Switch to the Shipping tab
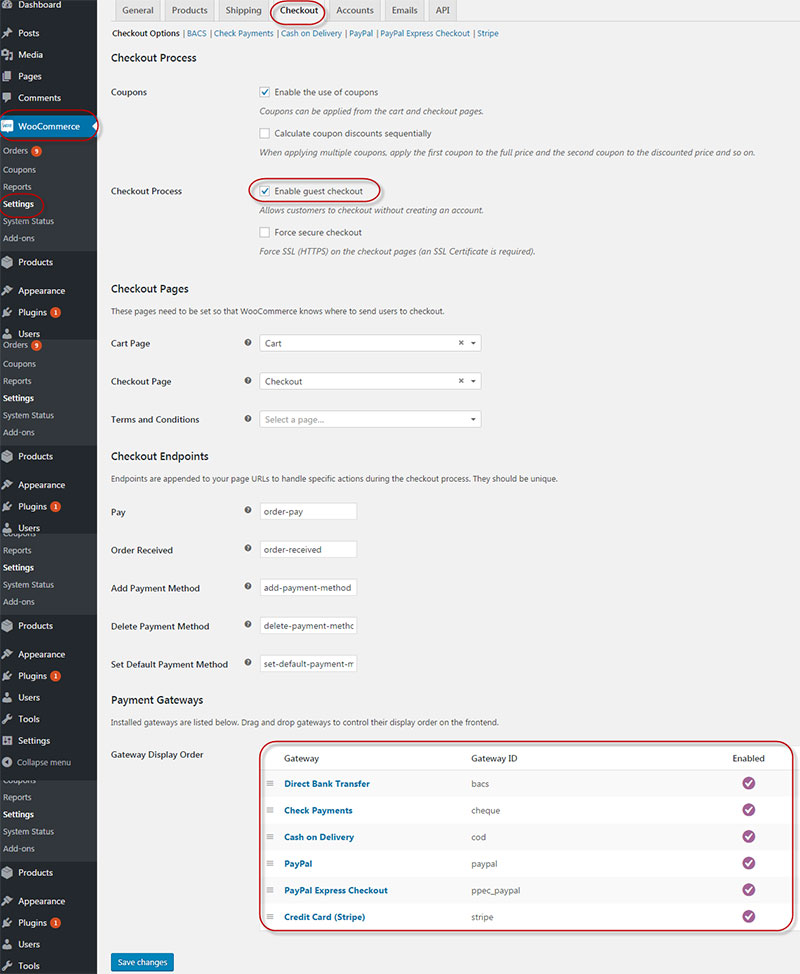Screen dimensions: 800x974 pyautogui.click(x=243, y=11)
